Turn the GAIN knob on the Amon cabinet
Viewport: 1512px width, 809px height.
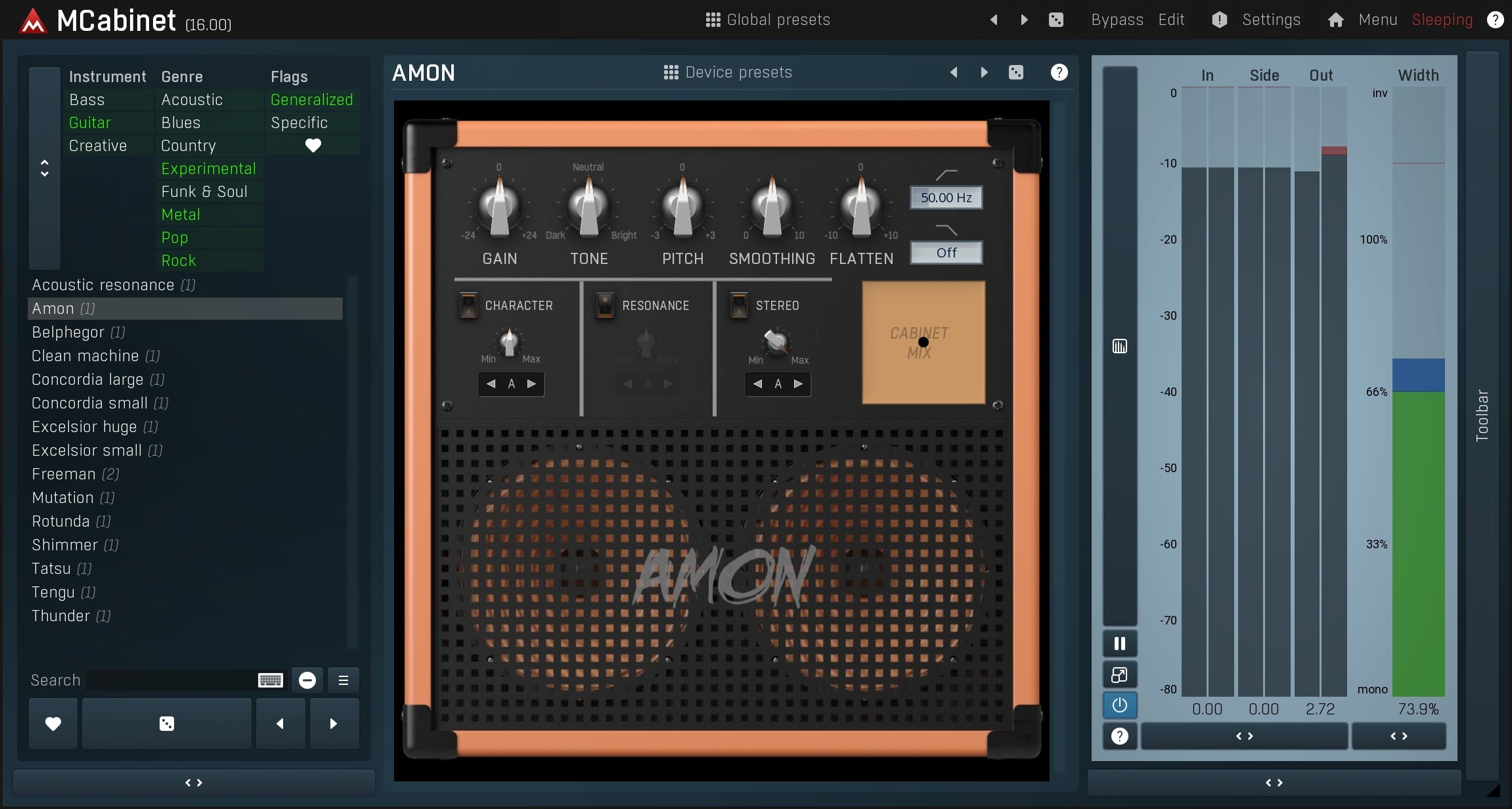coord(499,209)
